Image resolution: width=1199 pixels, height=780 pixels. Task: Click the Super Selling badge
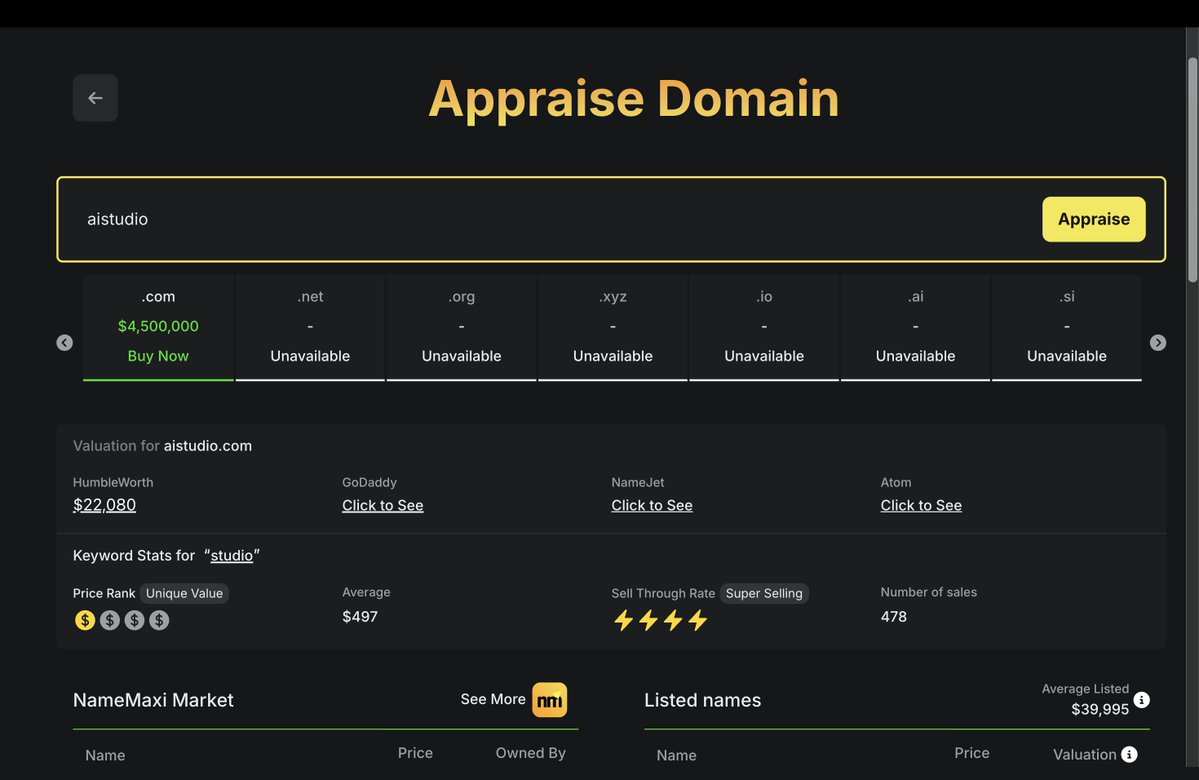(x=764, y=593)
